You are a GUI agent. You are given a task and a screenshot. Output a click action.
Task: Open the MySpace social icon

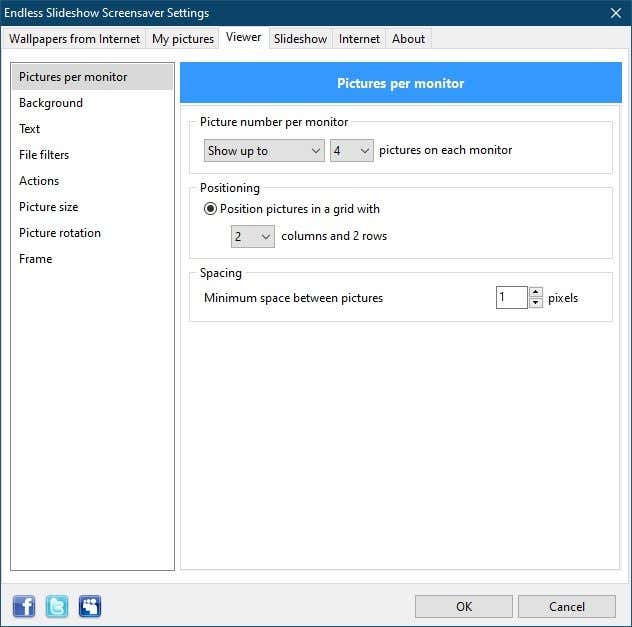pos(90,606)
